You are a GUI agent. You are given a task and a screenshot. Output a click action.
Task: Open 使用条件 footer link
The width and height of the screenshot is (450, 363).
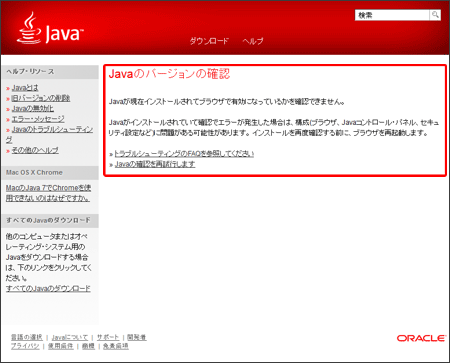coord(60,346)
